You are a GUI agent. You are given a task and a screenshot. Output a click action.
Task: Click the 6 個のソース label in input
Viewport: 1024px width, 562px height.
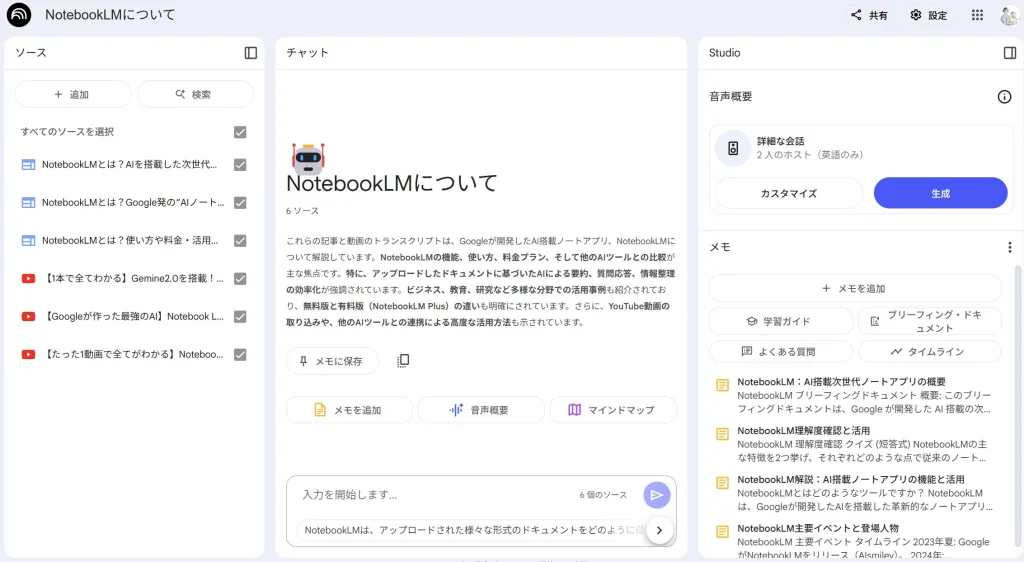pos(603,495)
